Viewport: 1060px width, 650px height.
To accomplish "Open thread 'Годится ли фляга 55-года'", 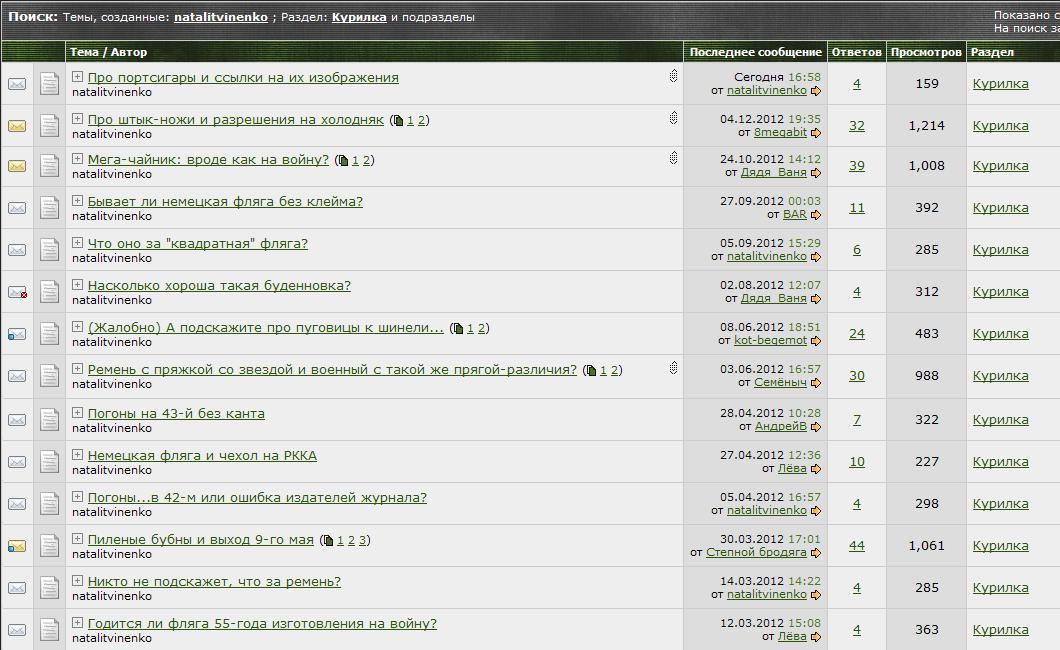I will click(x=262, y=624).
